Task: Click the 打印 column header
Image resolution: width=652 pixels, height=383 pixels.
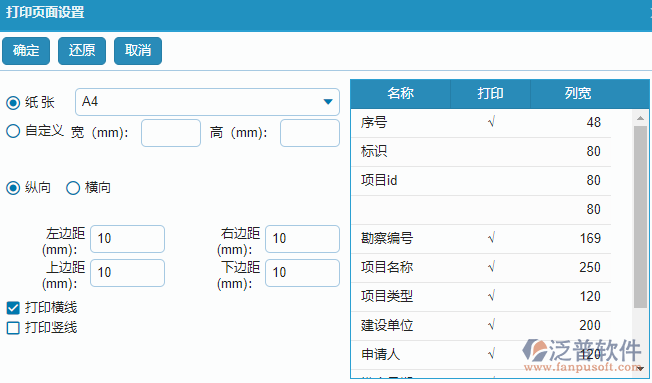Action: [490, 93]
